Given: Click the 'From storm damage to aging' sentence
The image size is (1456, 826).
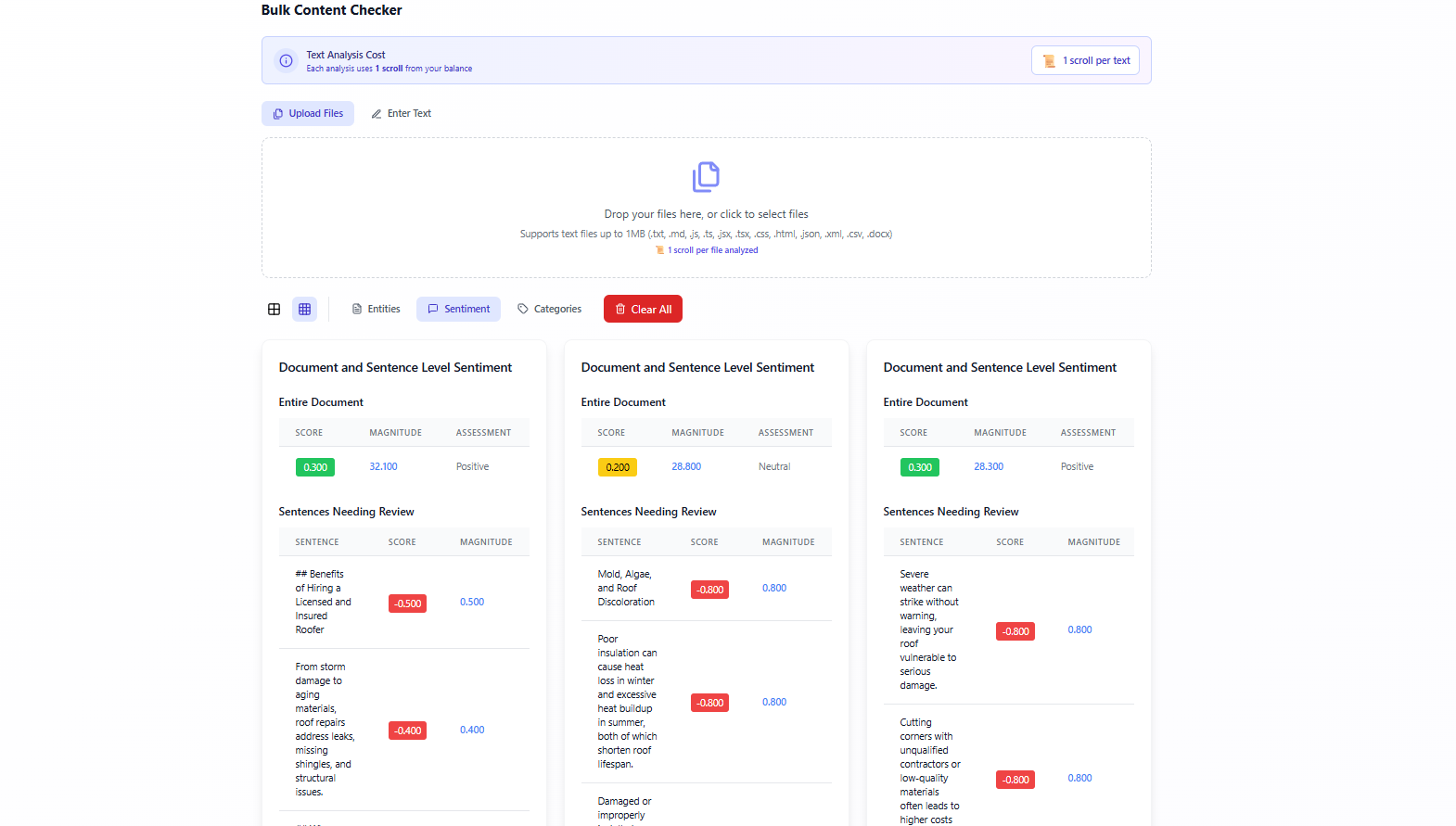Looking at the screenshot, I should pos(325,730).
